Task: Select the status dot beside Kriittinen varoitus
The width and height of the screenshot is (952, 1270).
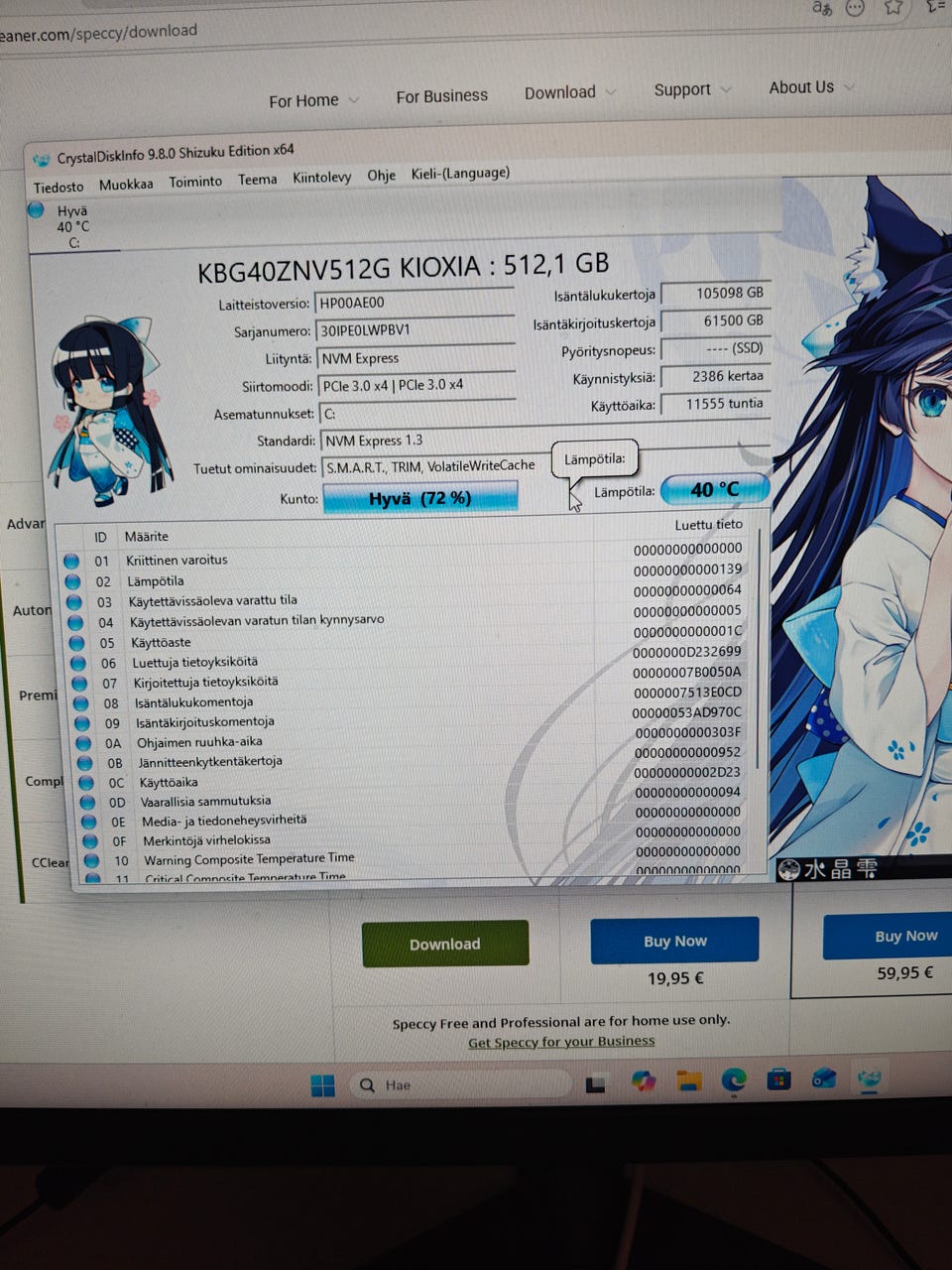Action: pyautogui.click(x=71, y=561)
